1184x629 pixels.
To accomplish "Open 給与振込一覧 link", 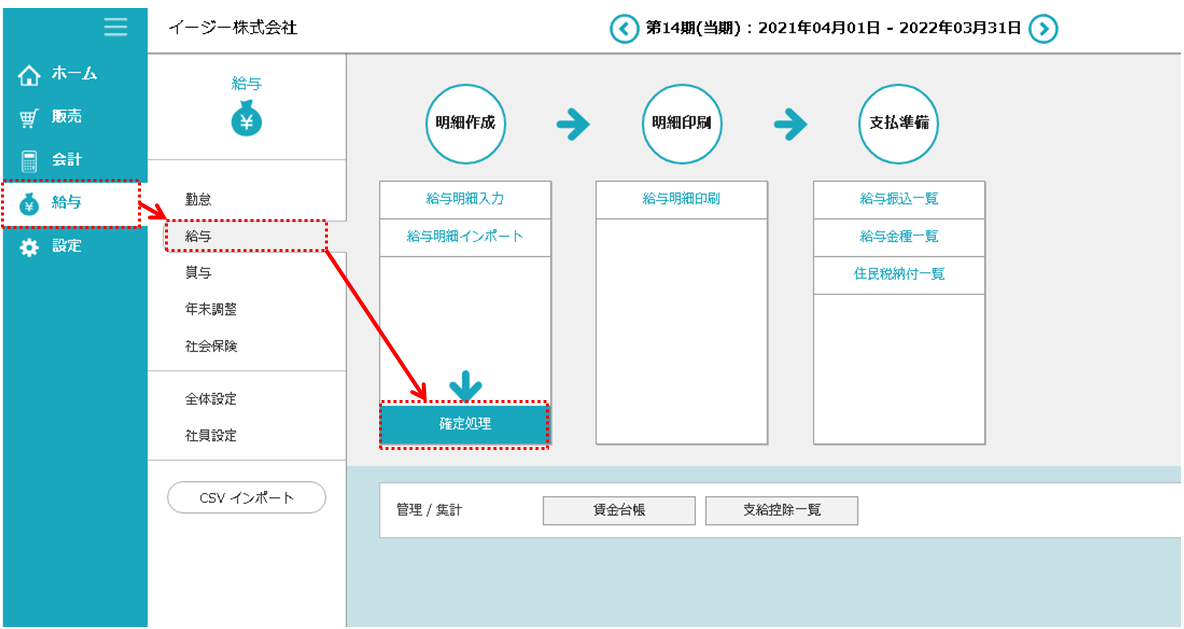I will tap(899, 199).
